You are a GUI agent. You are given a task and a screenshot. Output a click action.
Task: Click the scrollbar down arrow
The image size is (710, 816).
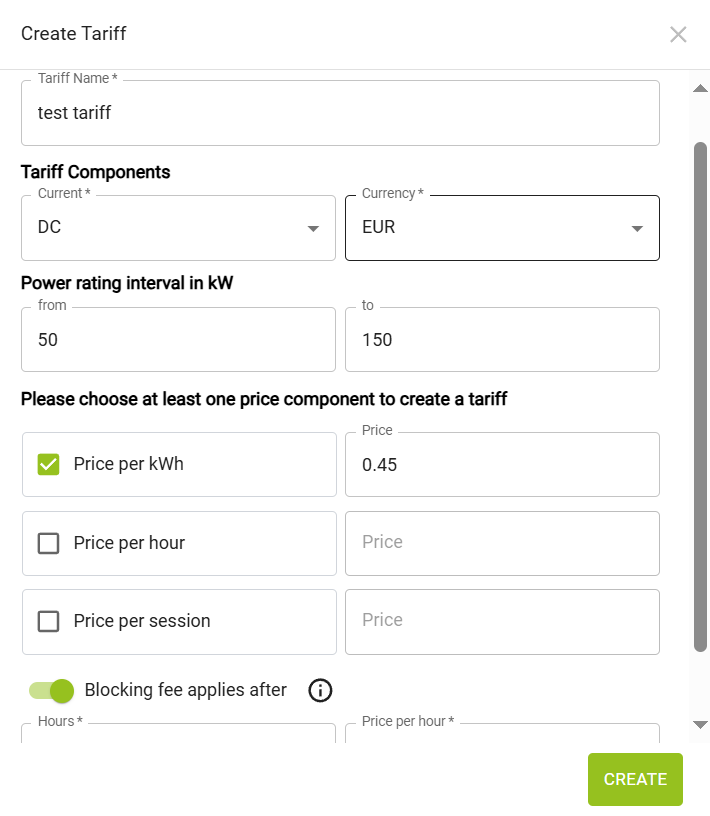coord(700,724)
